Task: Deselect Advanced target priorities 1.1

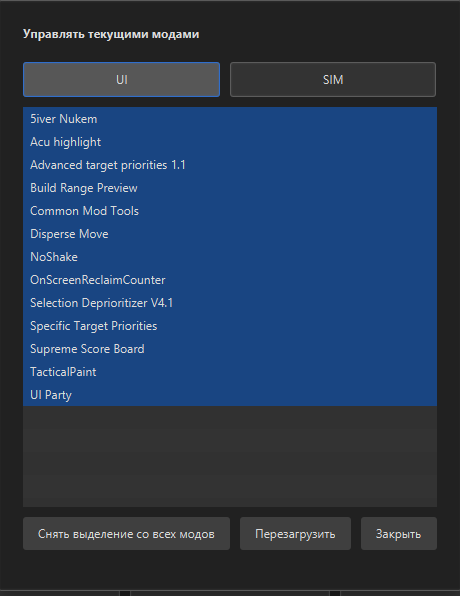Action: (230, 165)
